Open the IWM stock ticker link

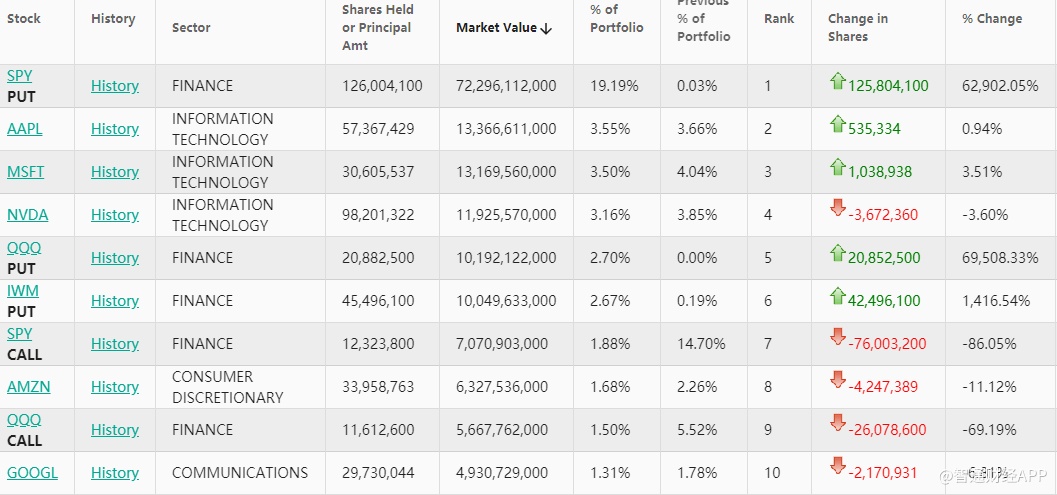click(x=21, y=291)
